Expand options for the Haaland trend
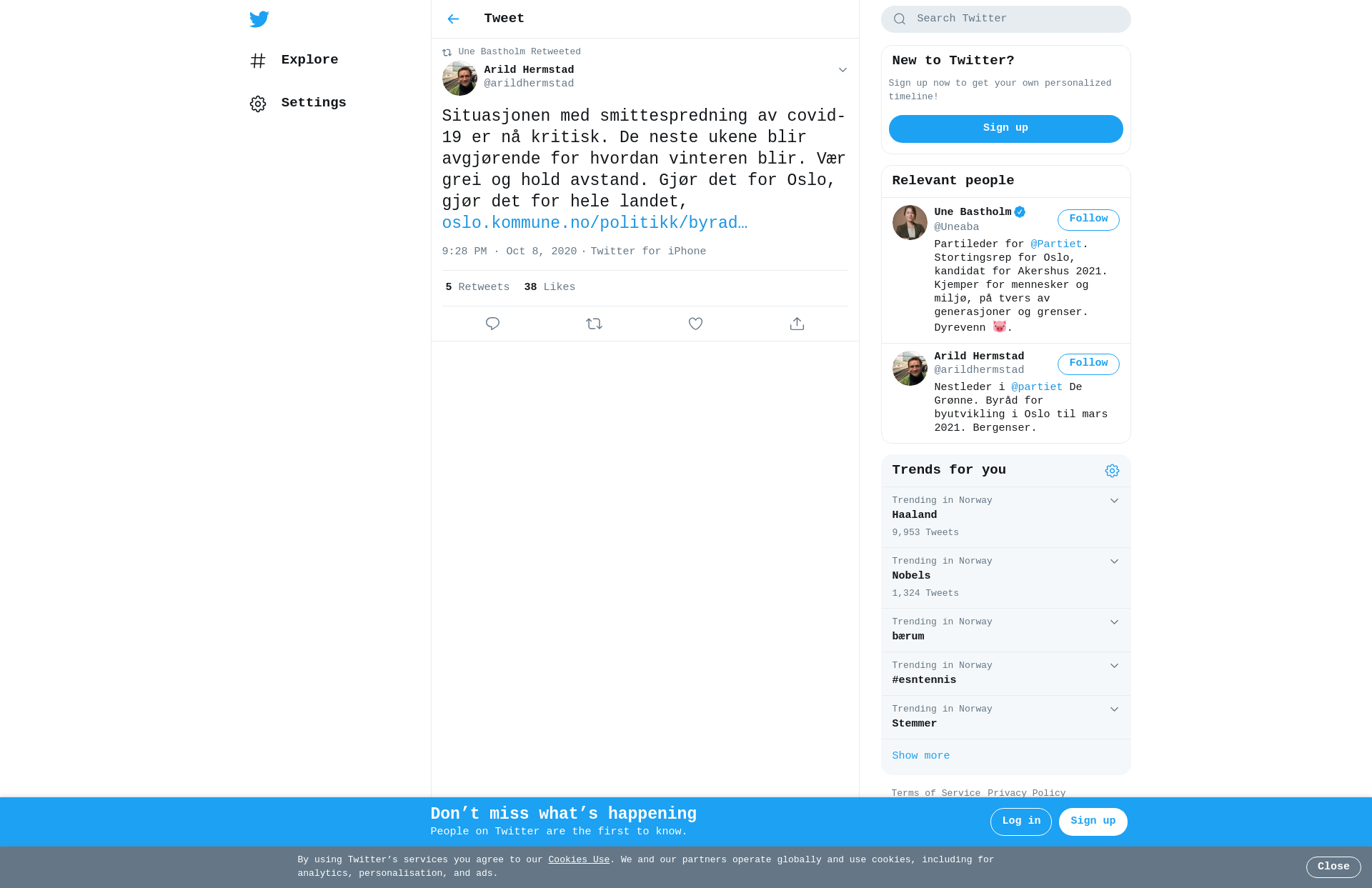Image resolution: width=1372 pixels, height=888 pixels. (x=1114, y=501)
